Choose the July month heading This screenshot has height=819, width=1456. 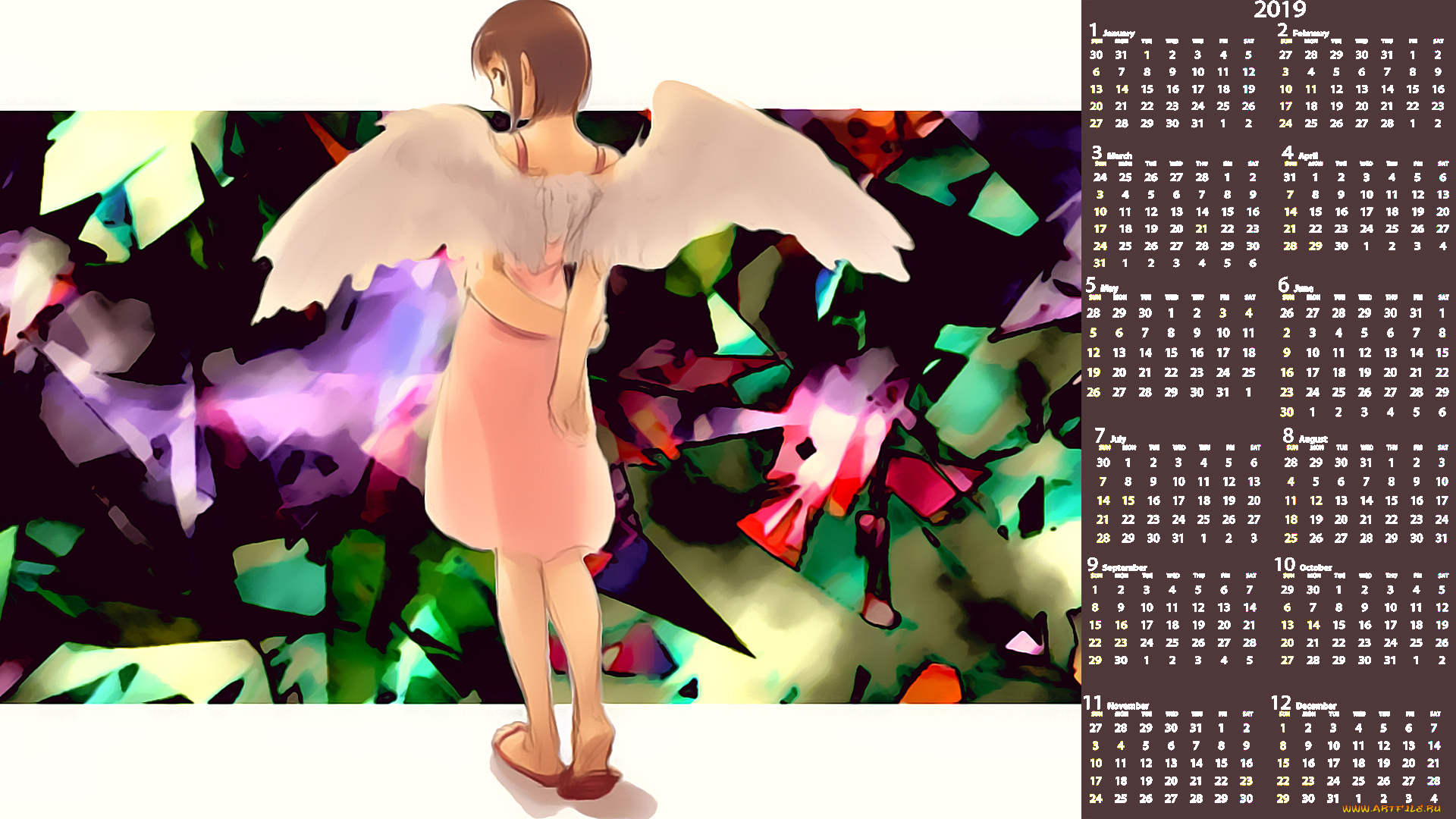(1117, 438)
